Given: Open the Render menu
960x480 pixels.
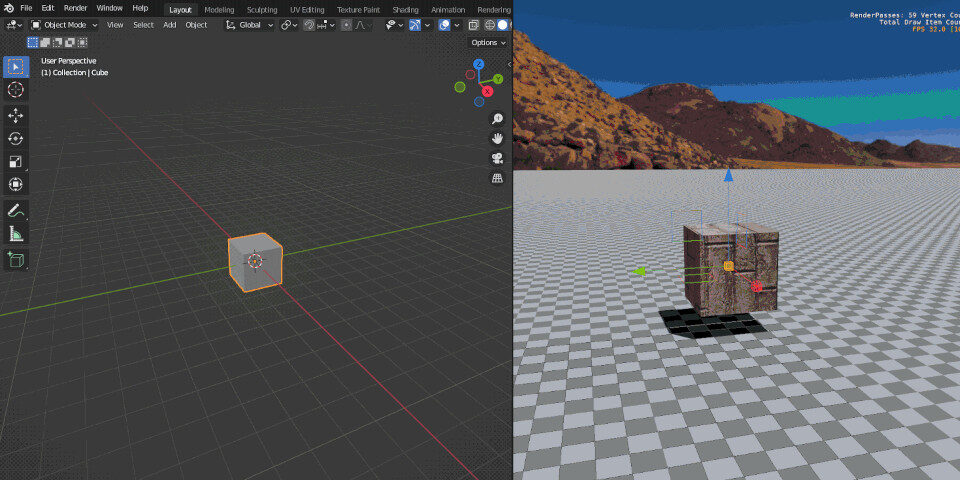Looking at the screenshot, I should [75, 9].
